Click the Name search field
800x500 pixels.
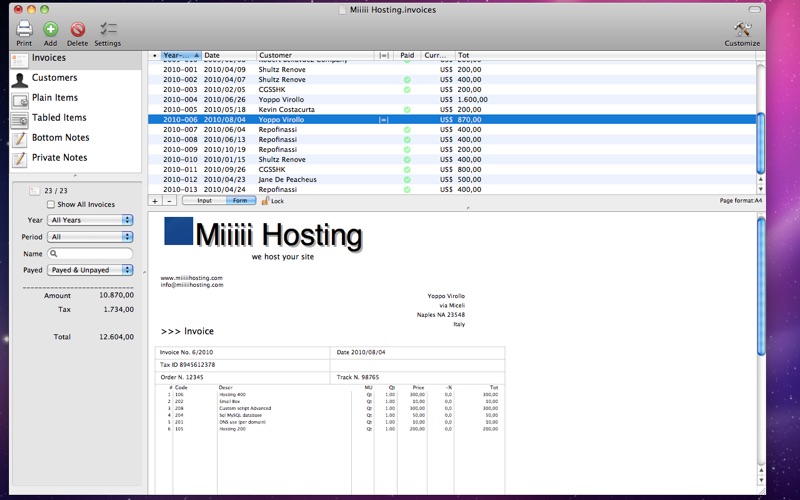click(90, 254)
